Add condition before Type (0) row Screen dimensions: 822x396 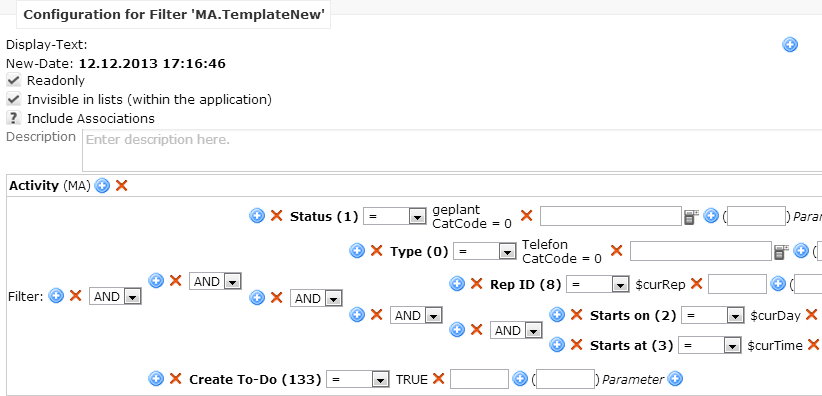[x=357, y=251]
